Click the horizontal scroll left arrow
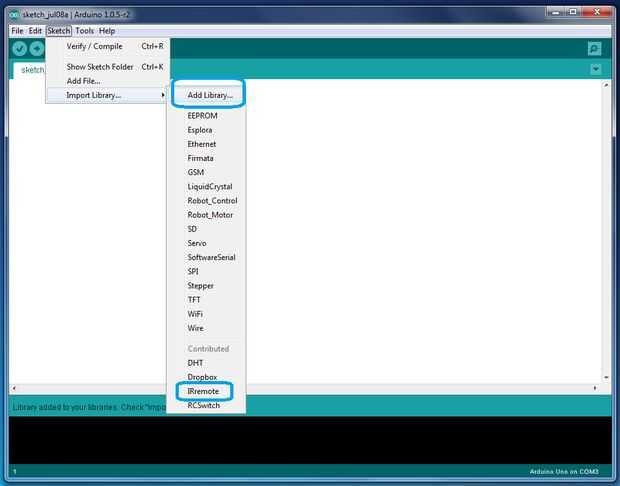Screen dimensions: 620x486 [14, 388]
